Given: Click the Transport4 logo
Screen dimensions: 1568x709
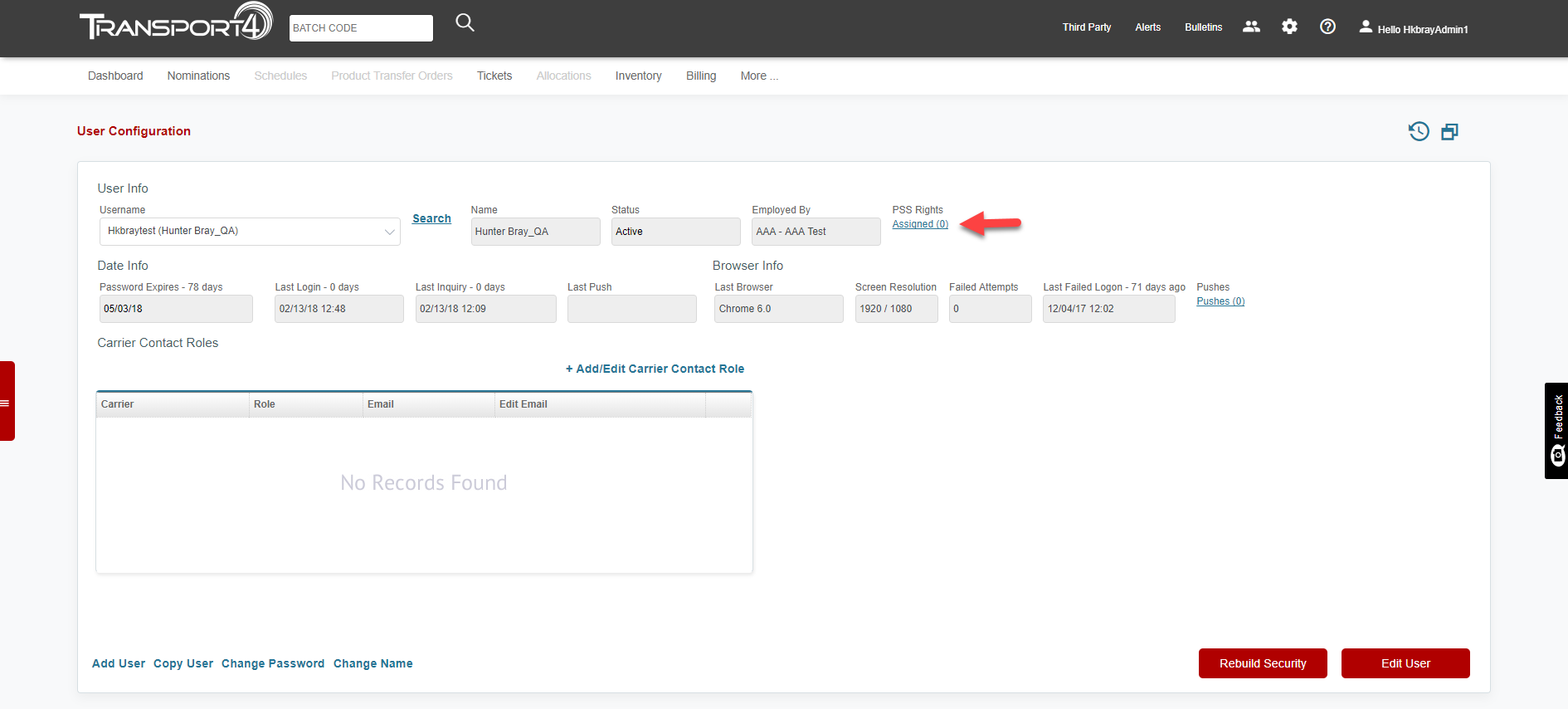Looking at the screenshot, I should pyautogui.click(x=176, y=23).
